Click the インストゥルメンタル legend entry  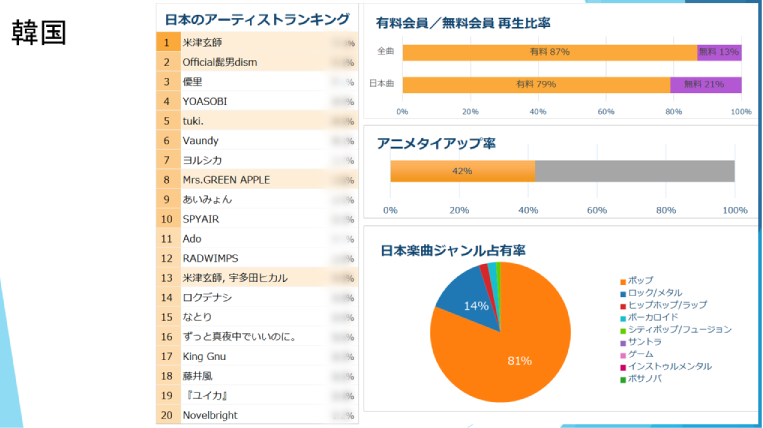[670, 366]
